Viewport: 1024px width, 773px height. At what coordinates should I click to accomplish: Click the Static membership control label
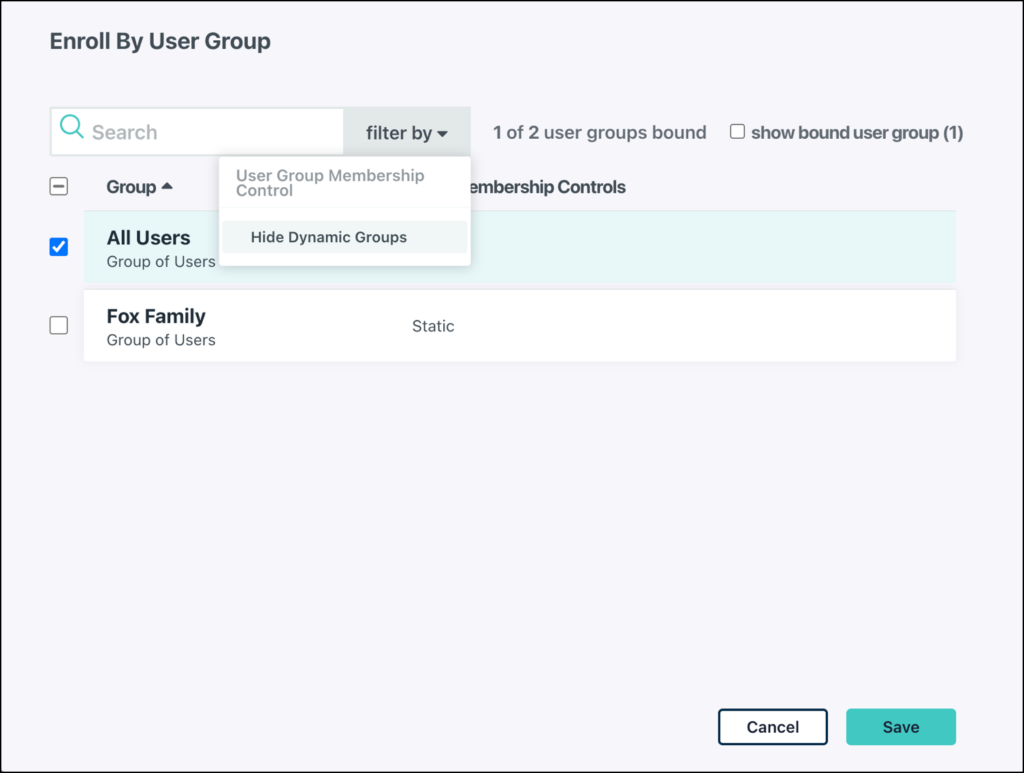pos(433,325)
